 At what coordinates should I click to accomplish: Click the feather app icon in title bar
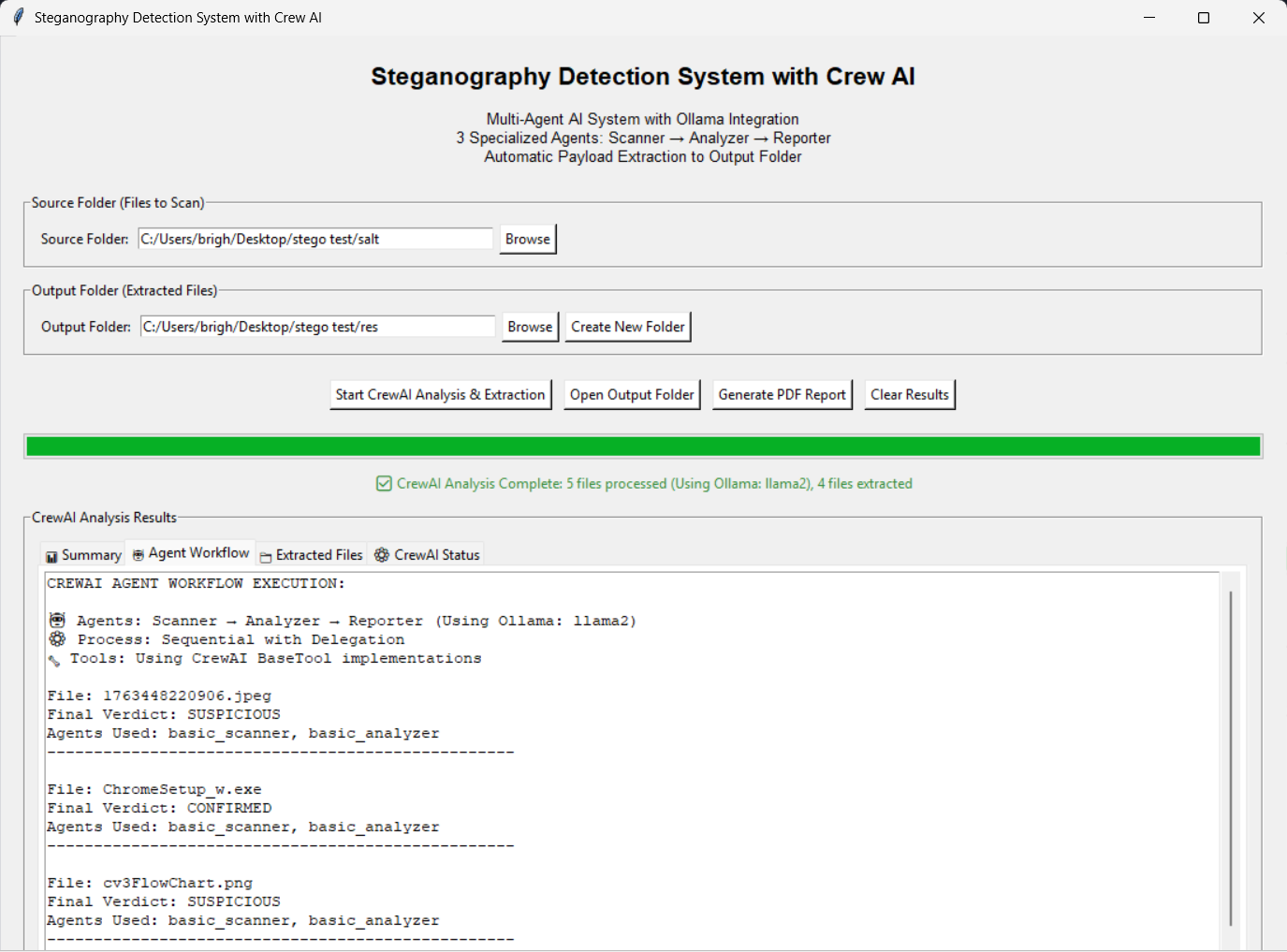click(18, 18)
